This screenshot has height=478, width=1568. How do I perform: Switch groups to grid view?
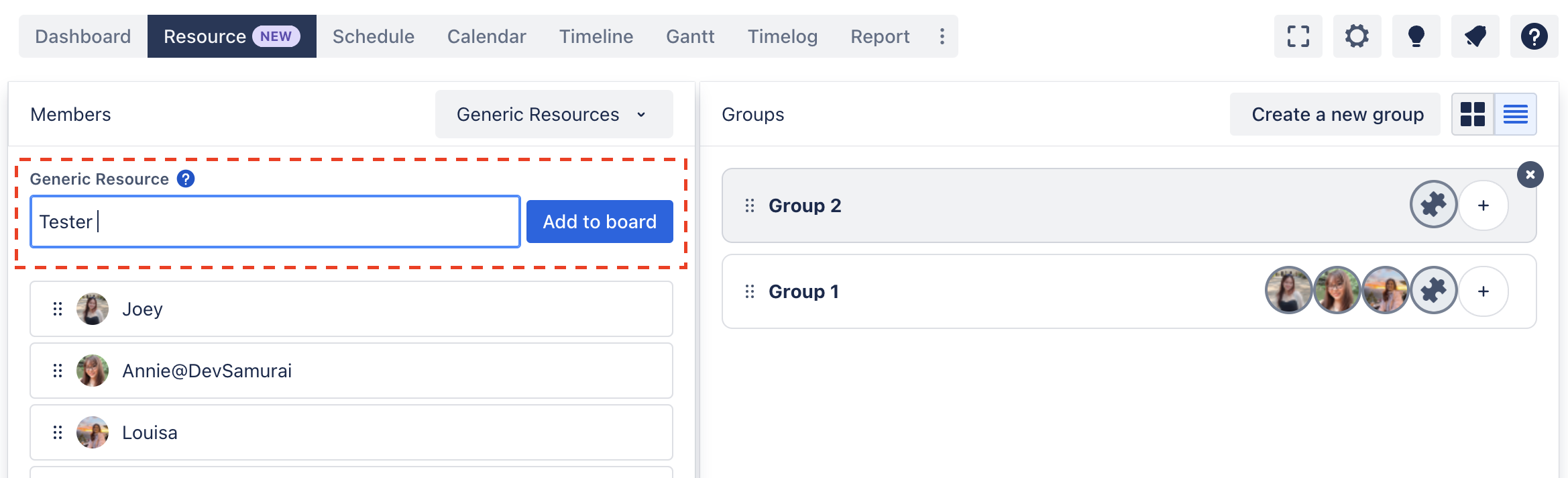point(1473,114)
